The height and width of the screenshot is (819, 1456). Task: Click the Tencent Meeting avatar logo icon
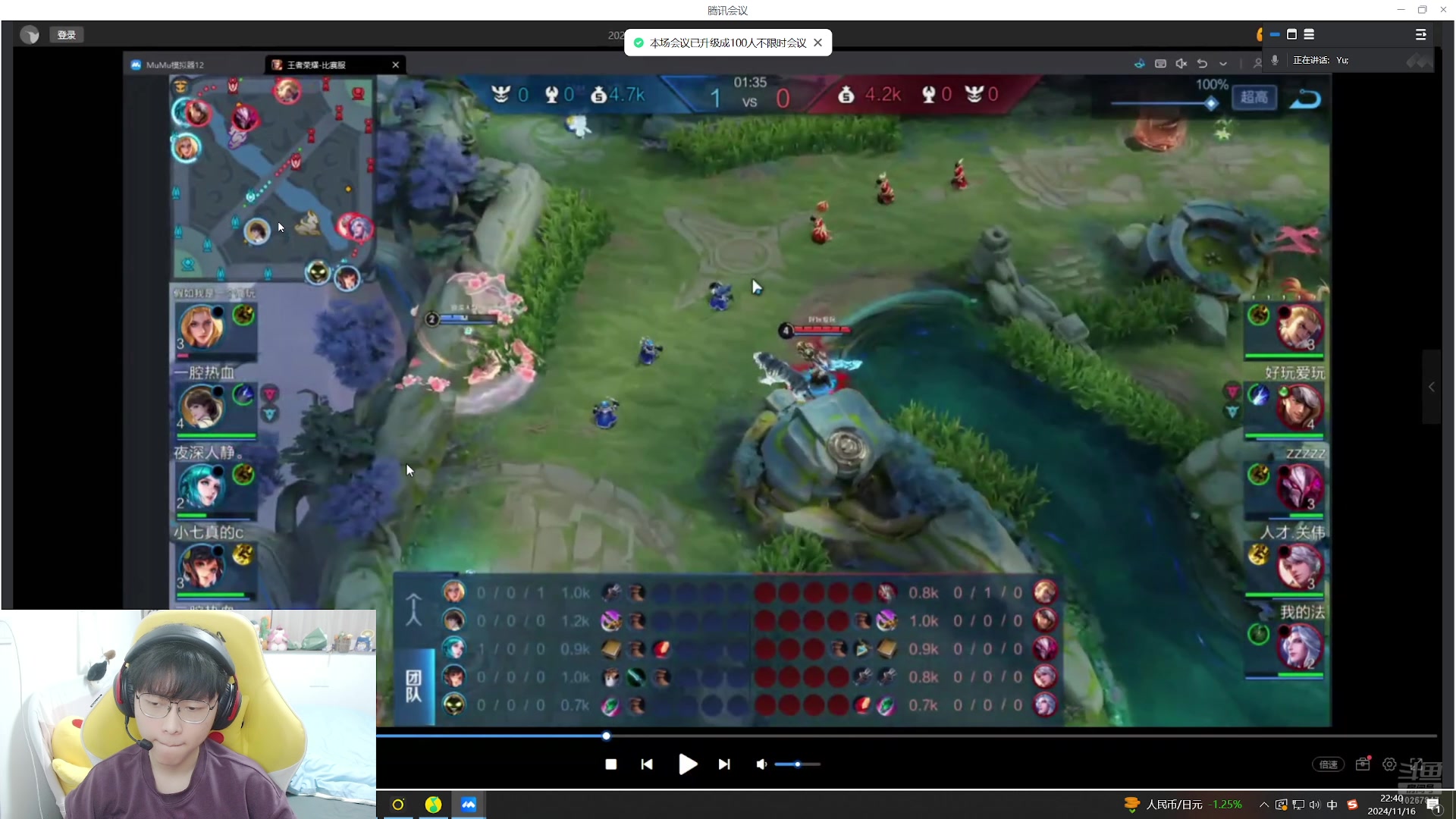30,35
